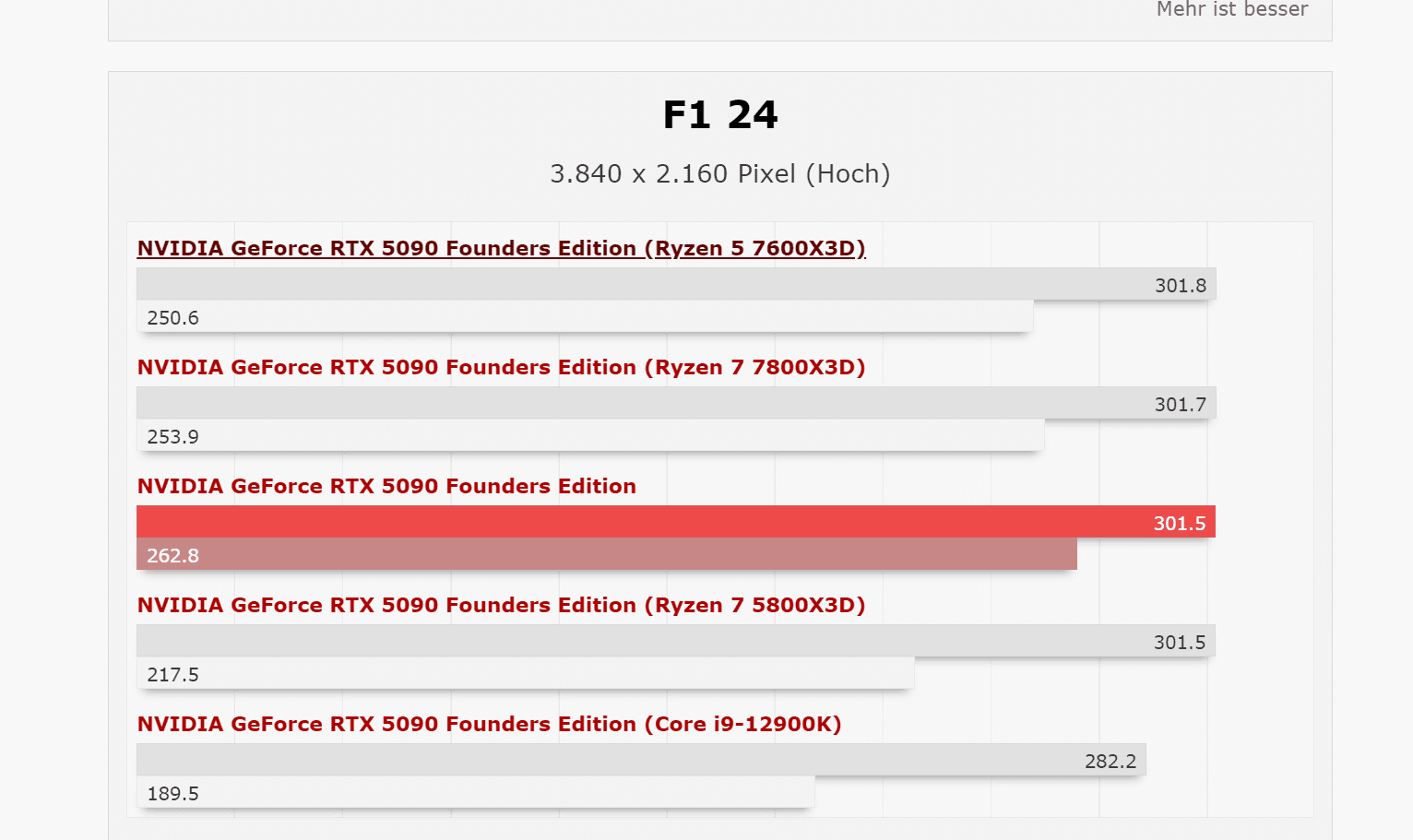This screenshot has width=1413, height=840.
Task: Open the RTX 5090 Ryzen 7 5800X3D link
Action: 501,605
